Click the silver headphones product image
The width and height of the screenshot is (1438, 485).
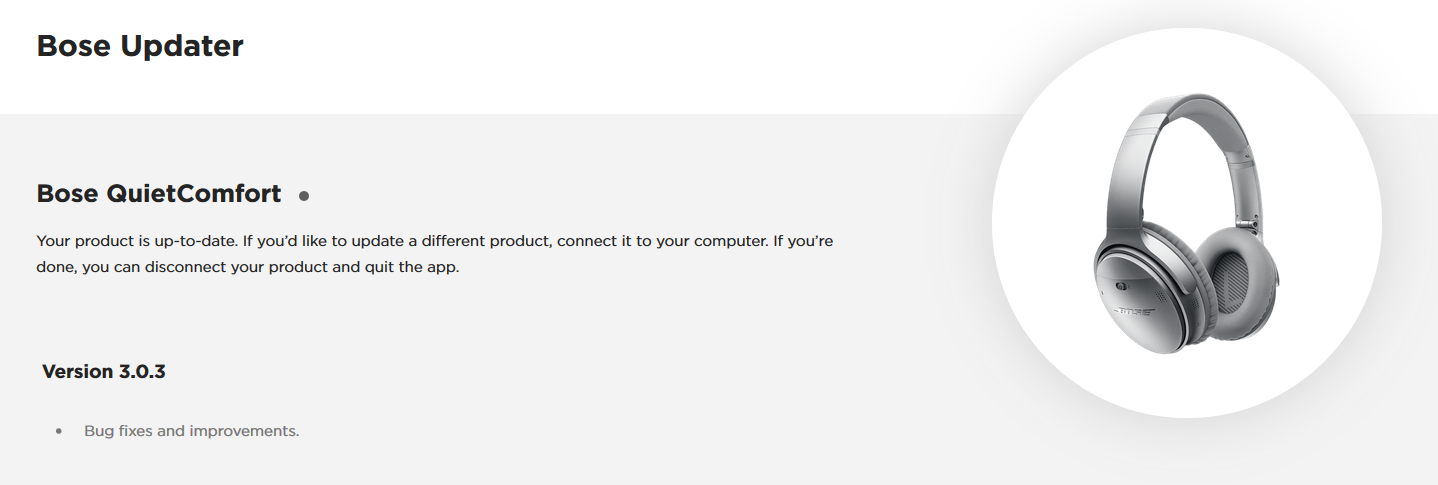(1186, 223)
